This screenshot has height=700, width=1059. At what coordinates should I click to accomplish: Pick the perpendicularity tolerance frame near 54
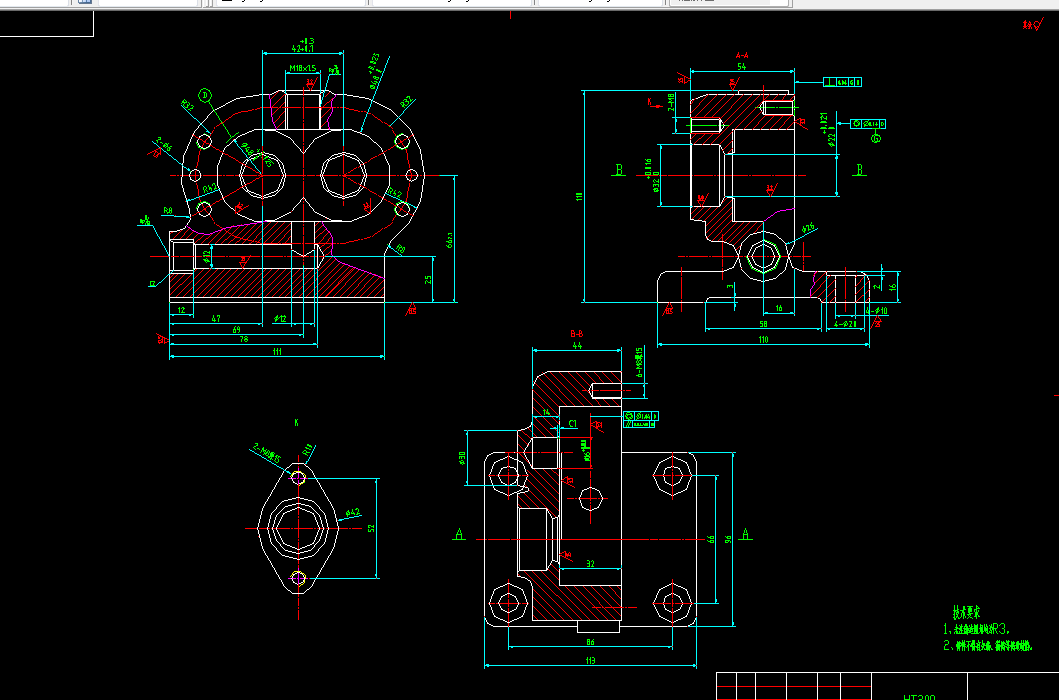842,82
